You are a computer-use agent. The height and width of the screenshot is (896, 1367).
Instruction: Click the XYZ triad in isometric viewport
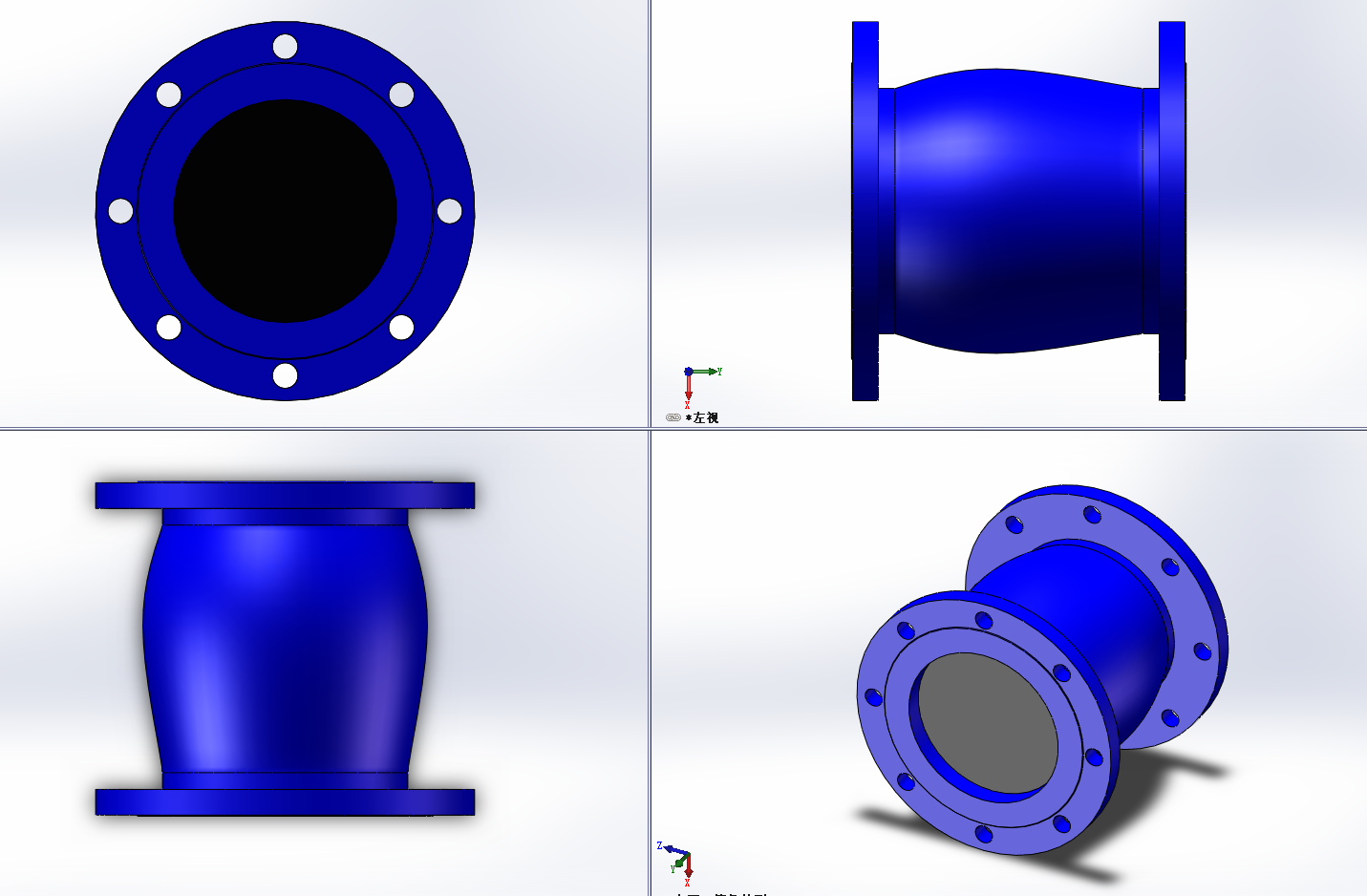pos(675,863)
